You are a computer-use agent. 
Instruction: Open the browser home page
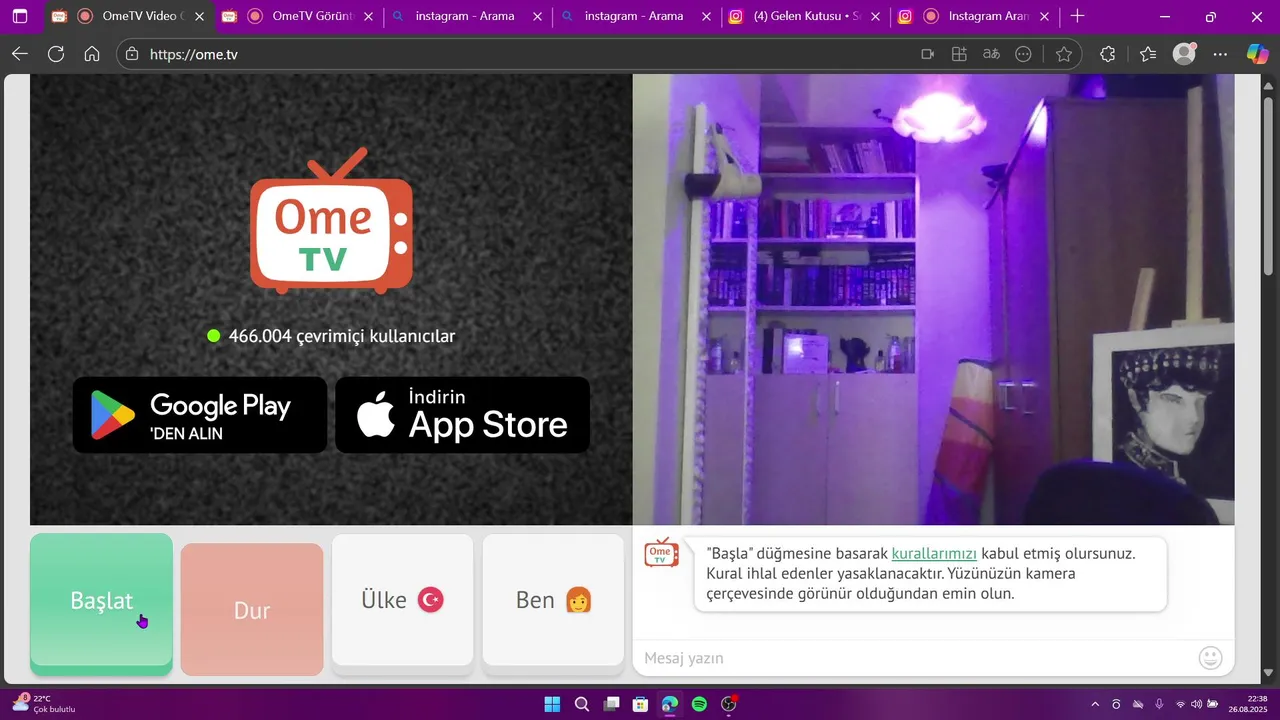tap(92, 54)
